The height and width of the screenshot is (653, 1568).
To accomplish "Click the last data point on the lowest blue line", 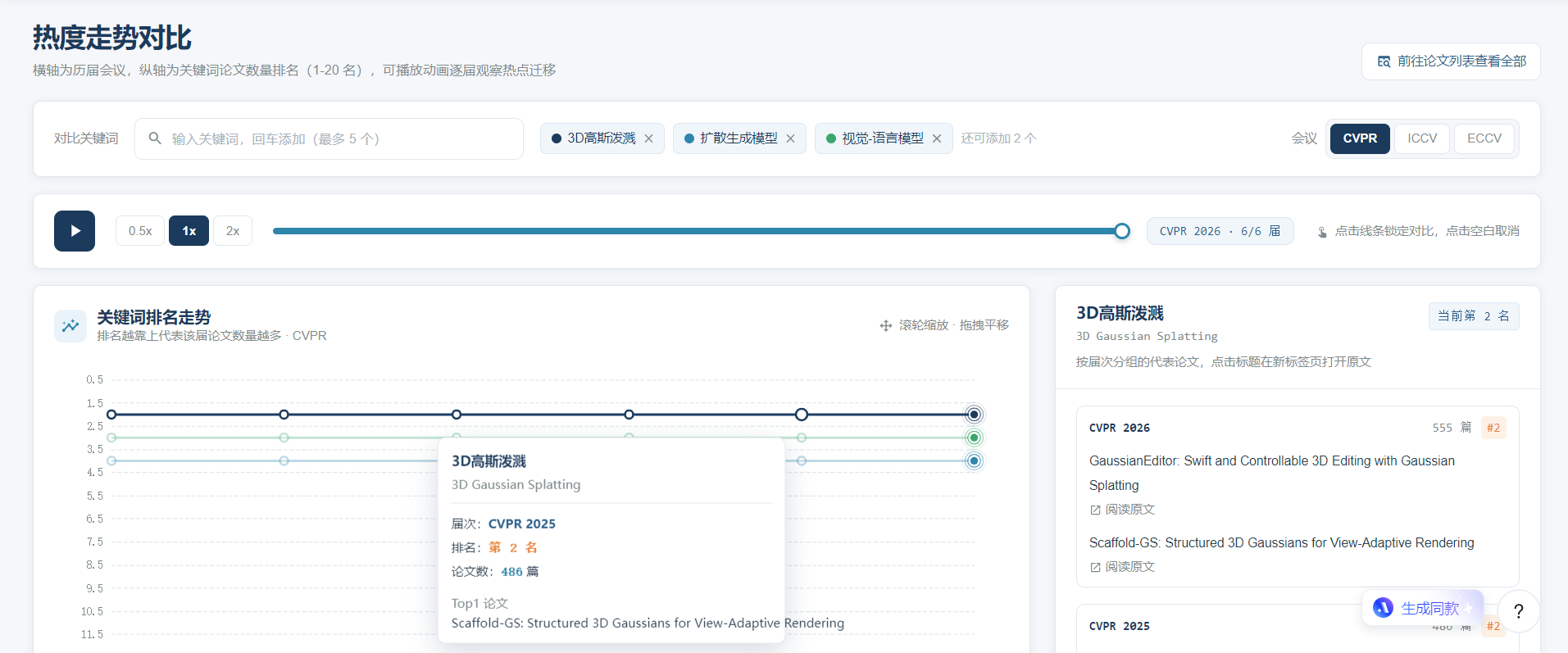I will (974, 461).
